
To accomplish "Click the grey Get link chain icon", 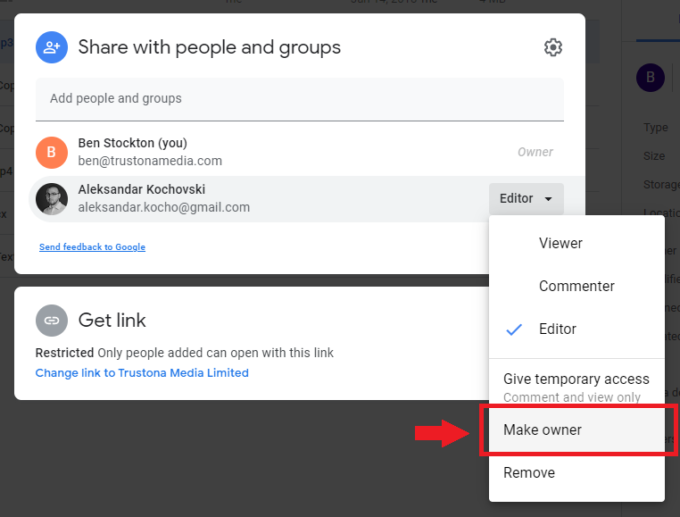I will click(x=51, y=320).
